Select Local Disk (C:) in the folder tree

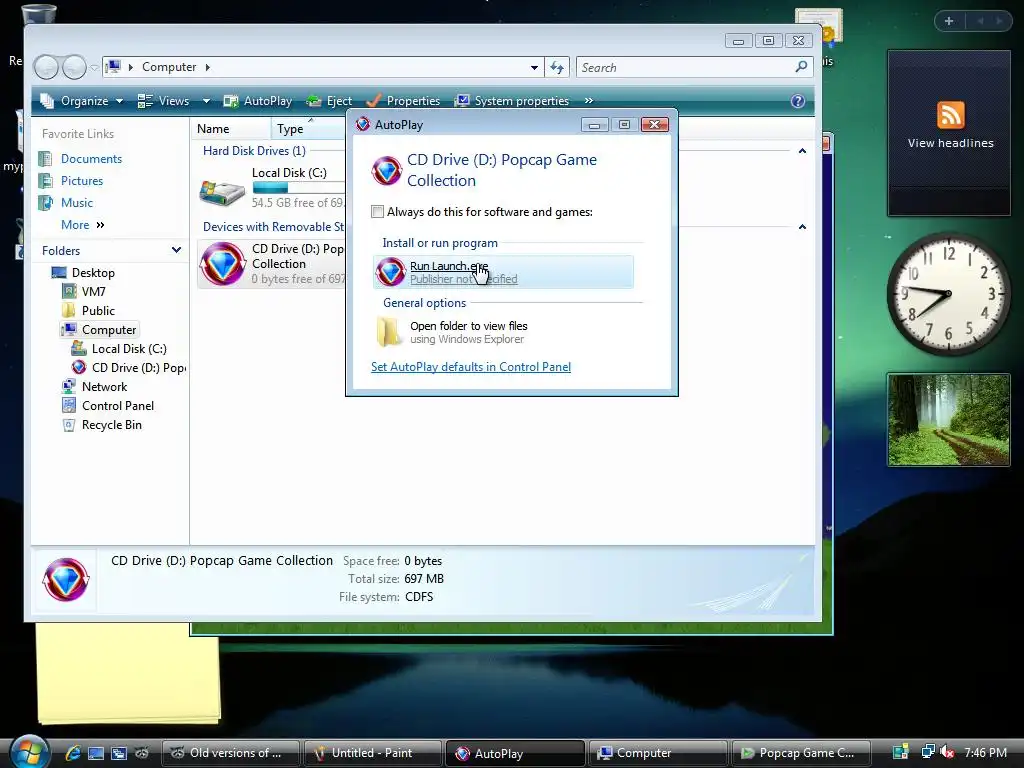click(129, 349)
